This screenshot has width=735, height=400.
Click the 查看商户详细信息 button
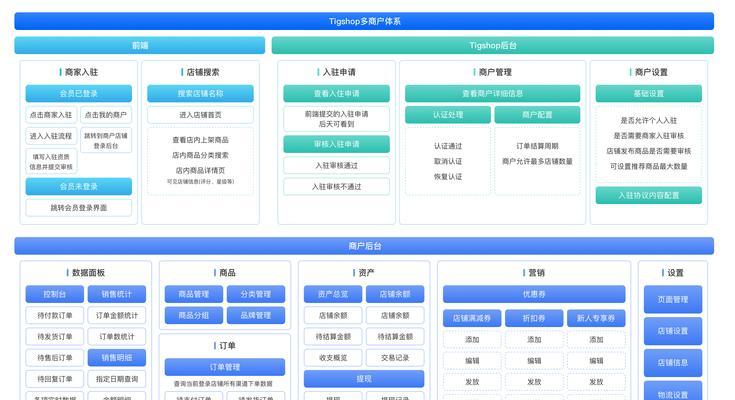pos(493,93)
